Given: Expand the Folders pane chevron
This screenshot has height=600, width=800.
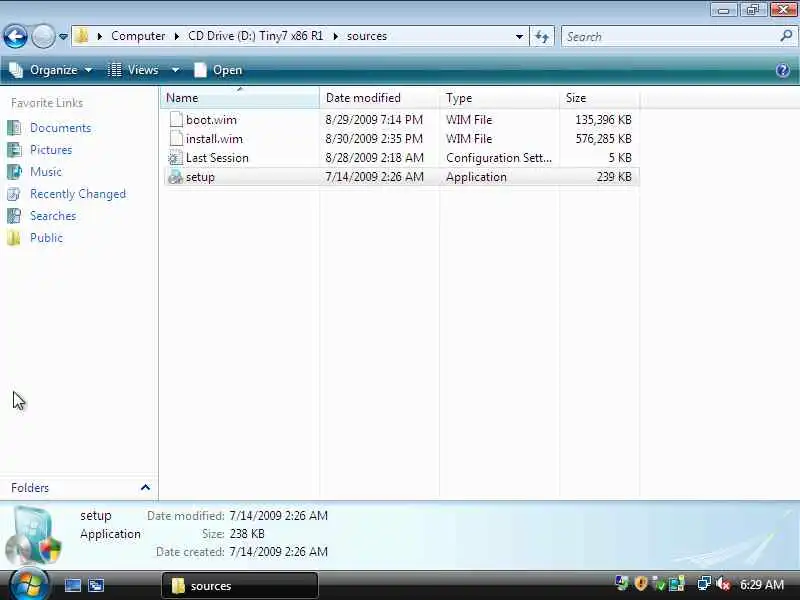Looking at the screenshot, I should 145,488.
